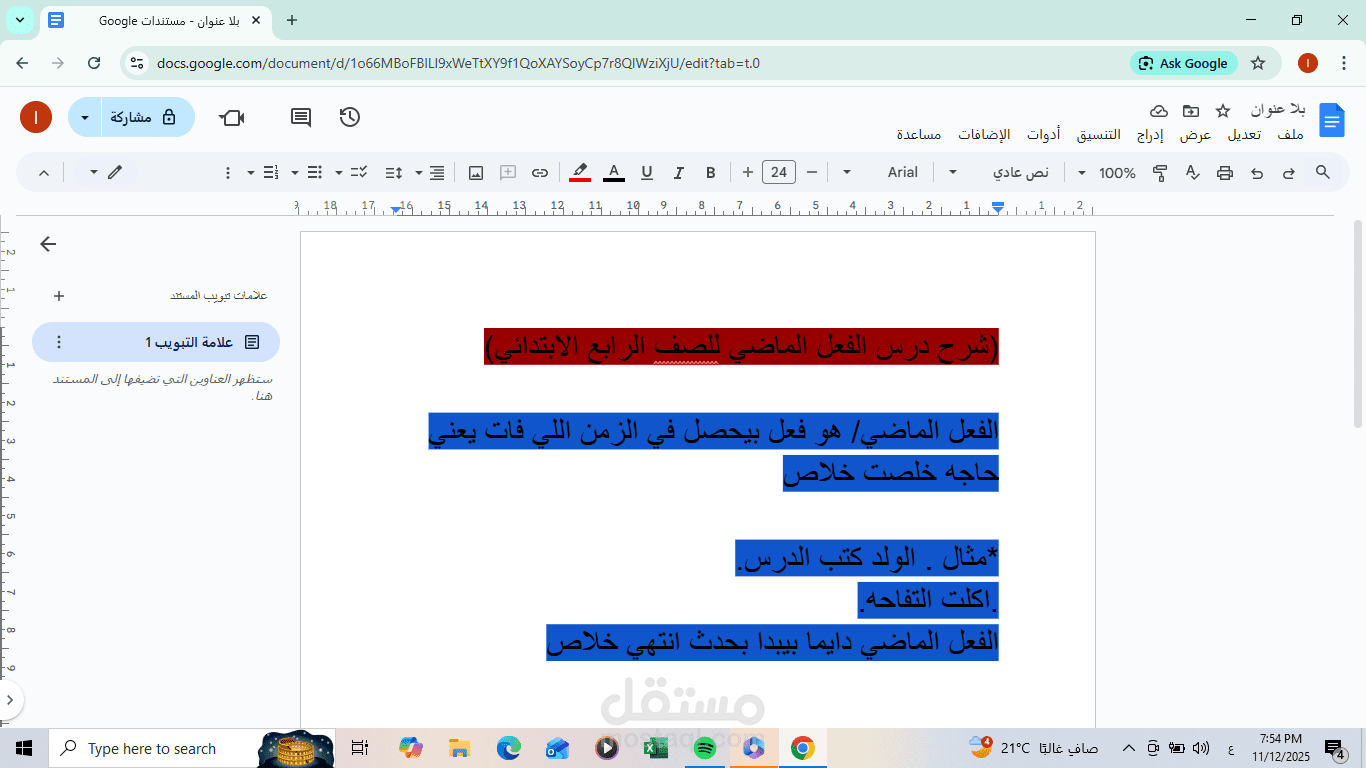Reload the browser page
This screenshot has width=1366, height=768.
click(94, 63)
